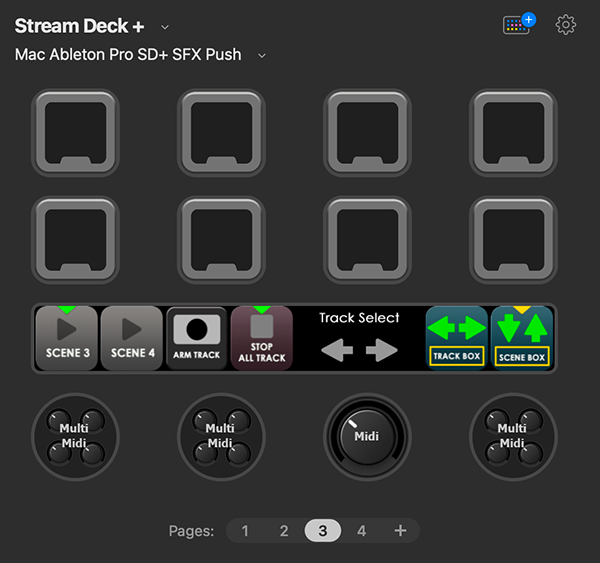Click the Track Select right arrow

tap(382, 350)
